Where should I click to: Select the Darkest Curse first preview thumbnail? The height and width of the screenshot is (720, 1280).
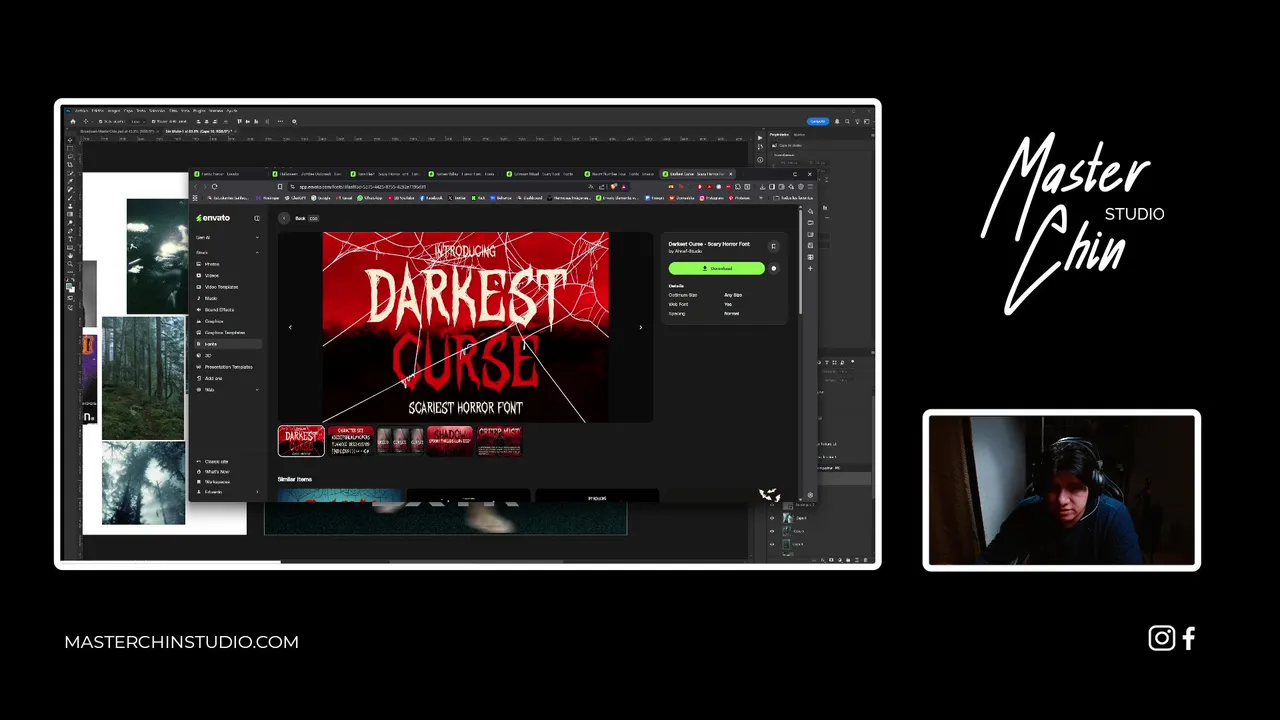[301, 441]
